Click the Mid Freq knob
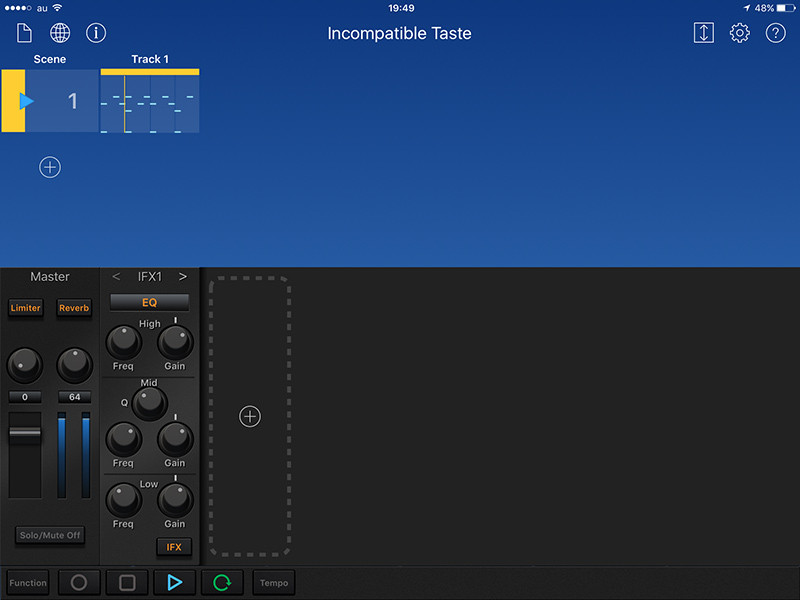This screenshot has width=800, height=600. point(123,439)
